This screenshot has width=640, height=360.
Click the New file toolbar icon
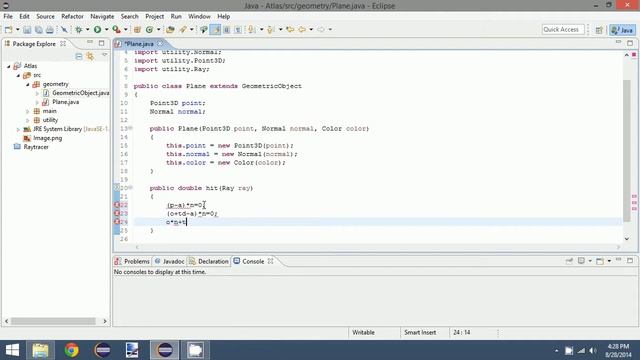(8, 30)
